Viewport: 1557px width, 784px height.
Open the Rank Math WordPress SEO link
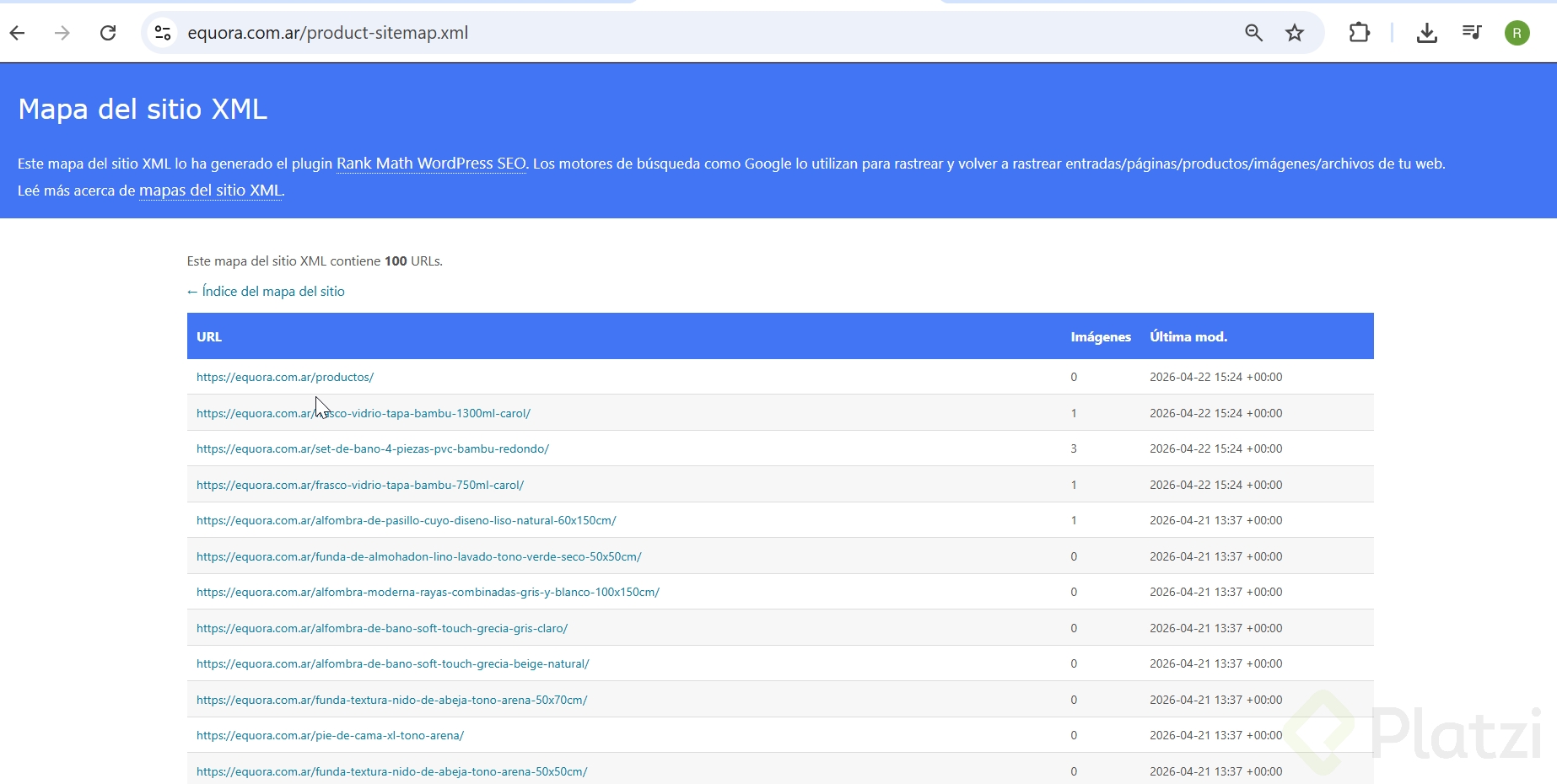(x=431, y=164)
